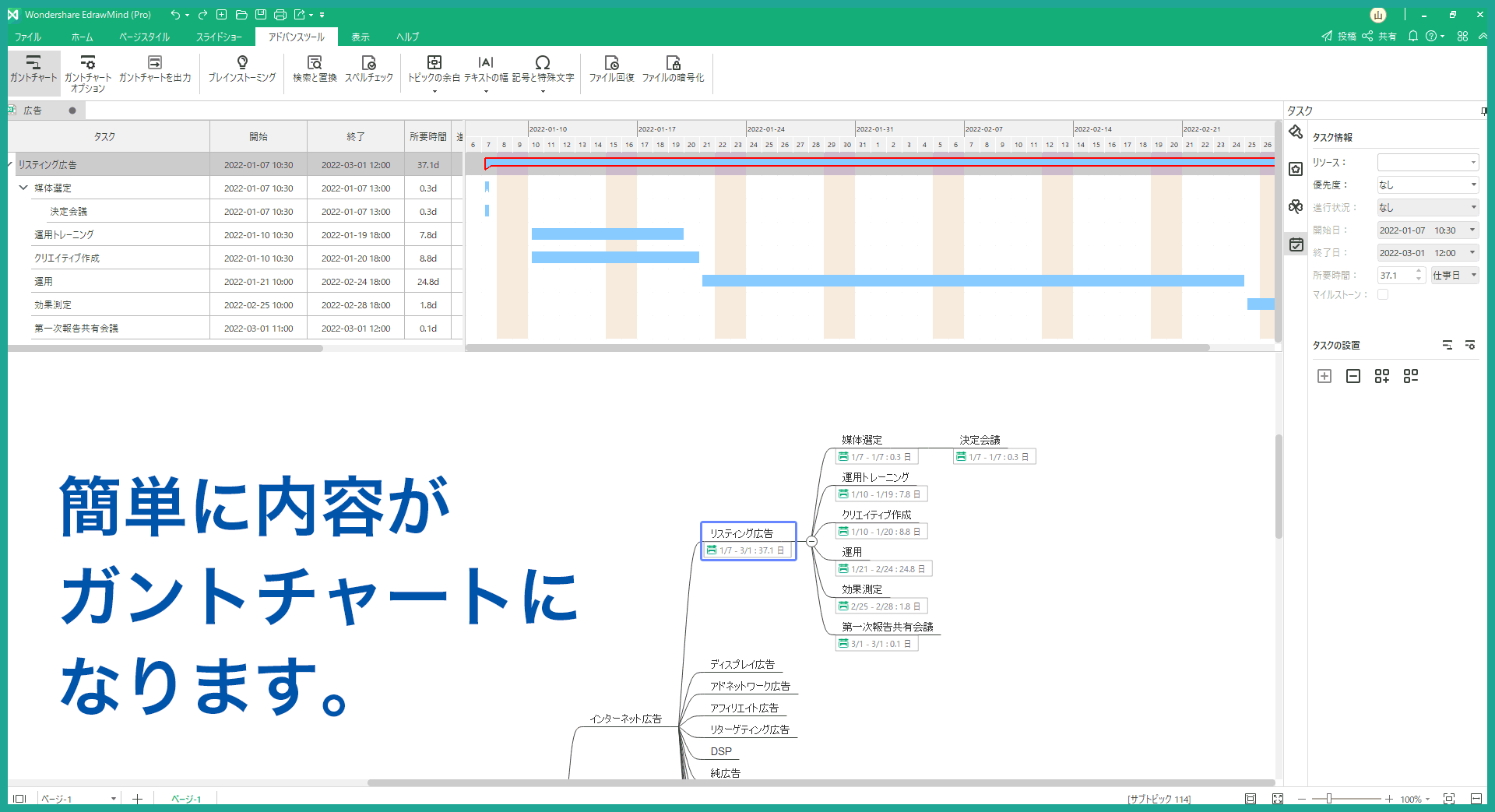Viewport: 1495px width, 812px height.
Task: Click the 投稿 button in the title bar
Action: tap(1341, 36)
